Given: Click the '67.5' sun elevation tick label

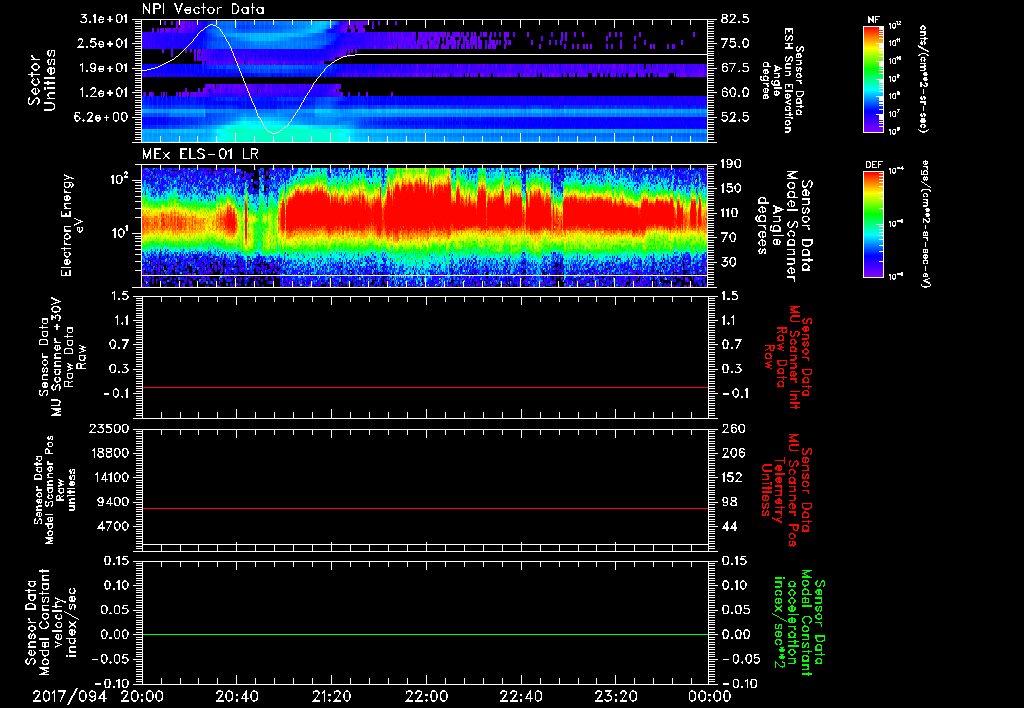Looking at the screenshot, I should tap(735, 68).
